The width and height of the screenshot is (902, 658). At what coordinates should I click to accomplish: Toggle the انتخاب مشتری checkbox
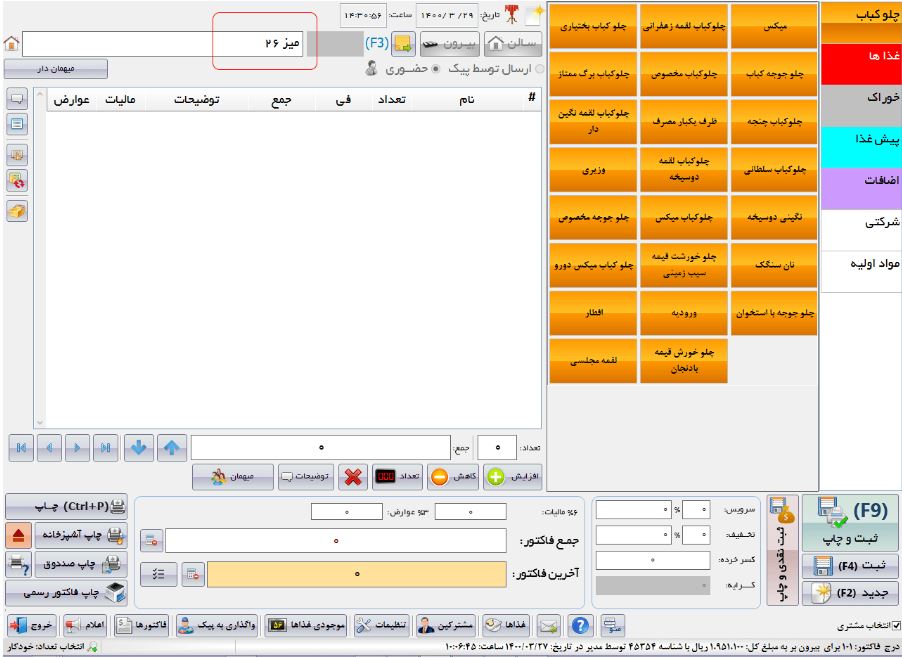click(x=896, y=626)
